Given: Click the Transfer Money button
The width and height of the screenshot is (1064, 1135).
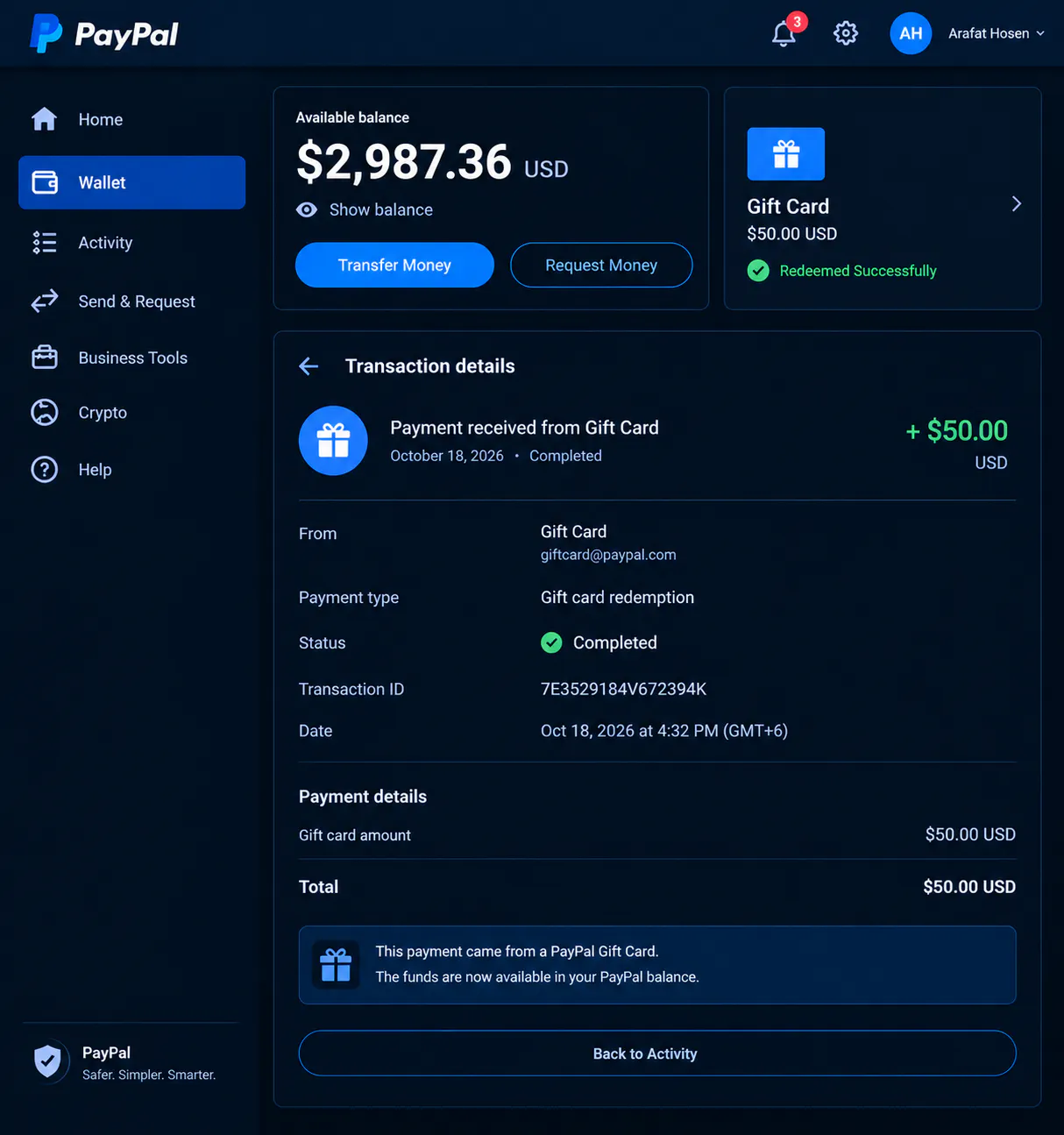Looking at the screenshot, I should (x=394, y=265).
